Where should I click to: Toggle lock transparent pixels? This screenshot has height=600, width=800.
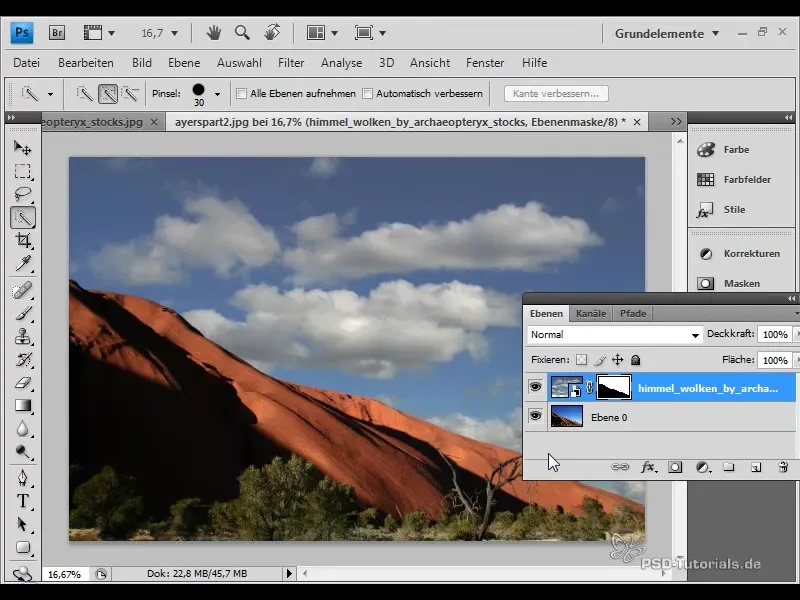(x=581, y=360)
